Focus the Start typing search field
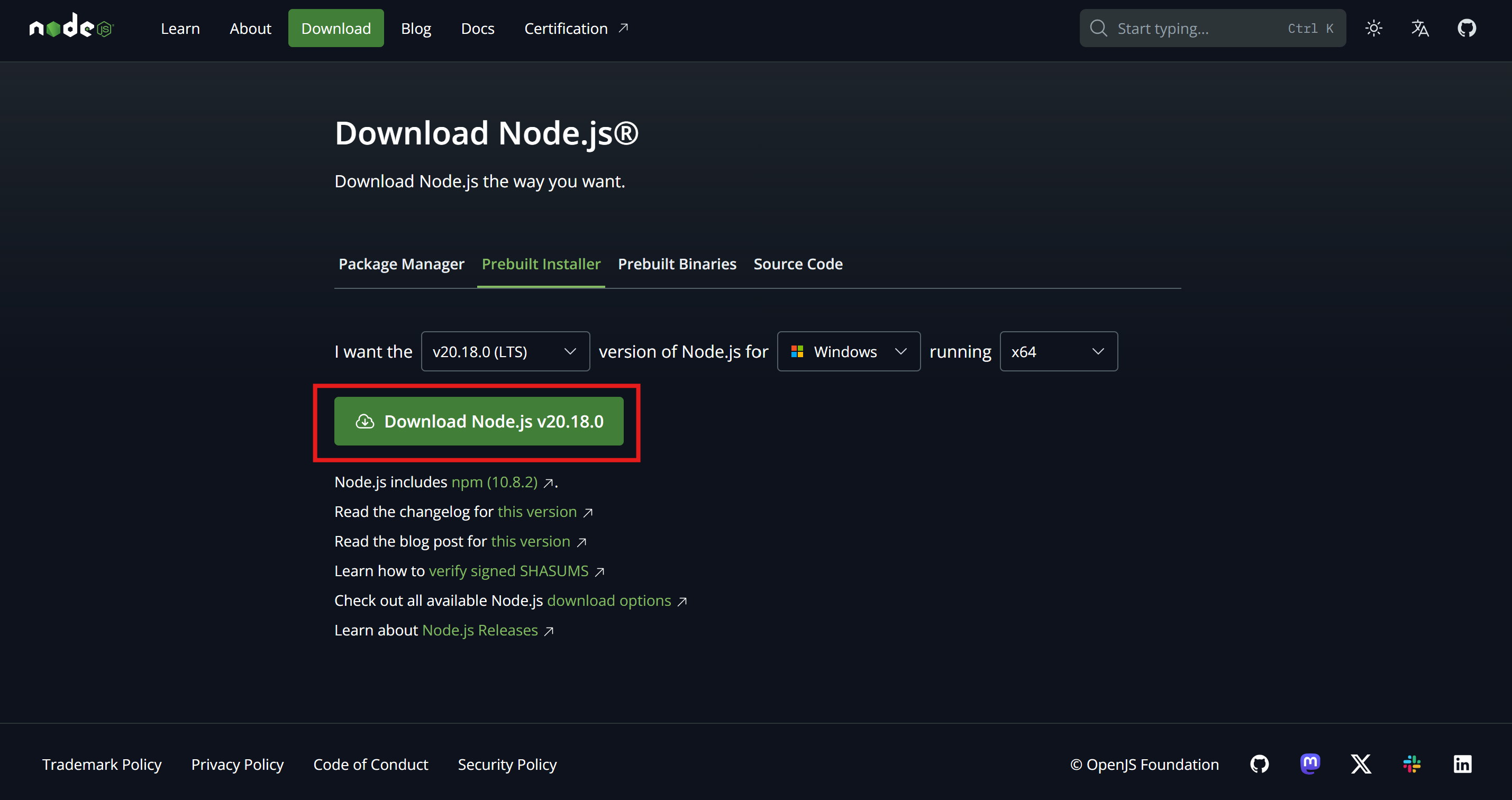 point(1197,28)
